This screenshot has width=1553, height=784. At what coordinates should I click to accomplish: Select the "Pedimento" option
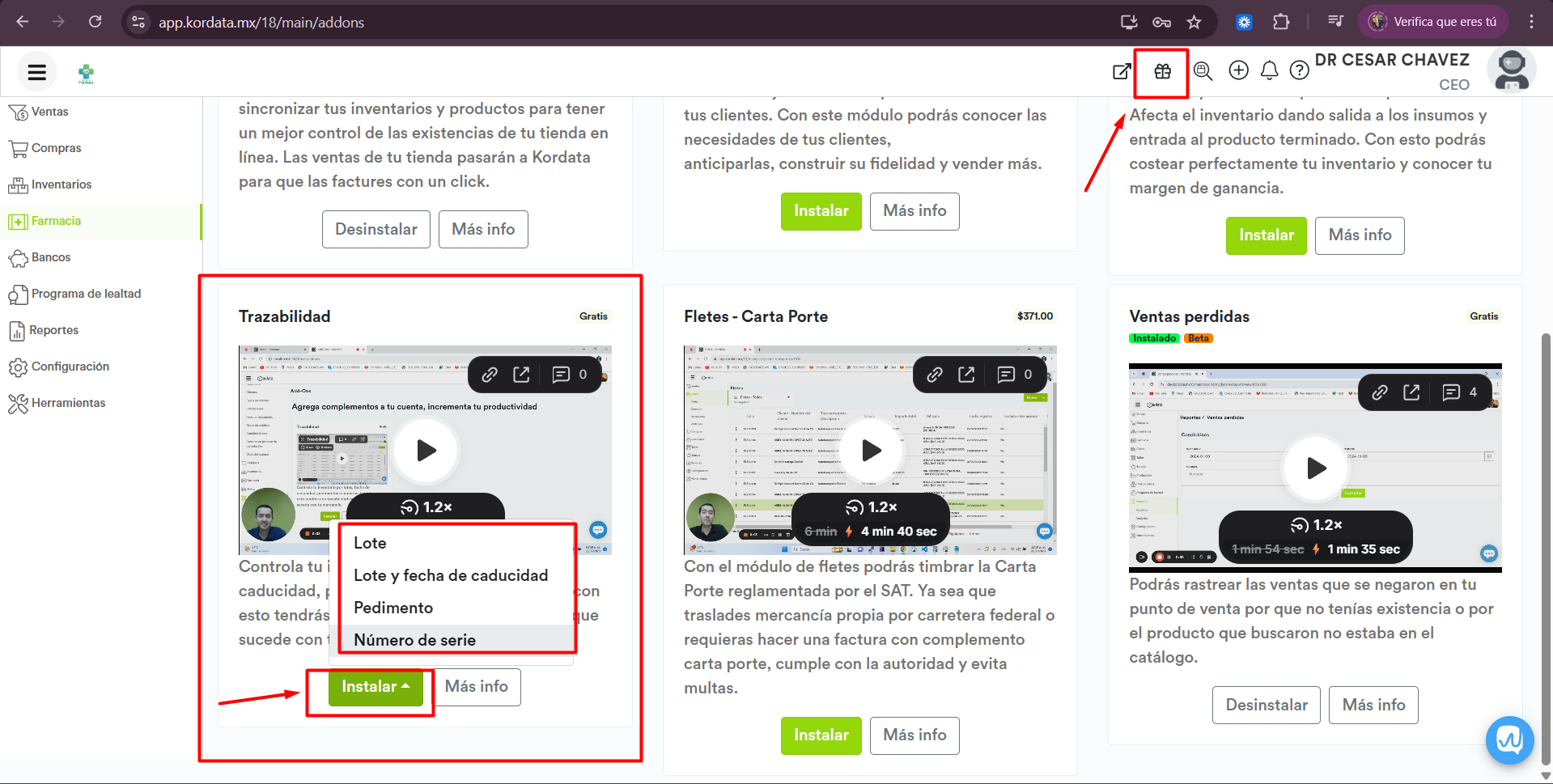(393, 608)
